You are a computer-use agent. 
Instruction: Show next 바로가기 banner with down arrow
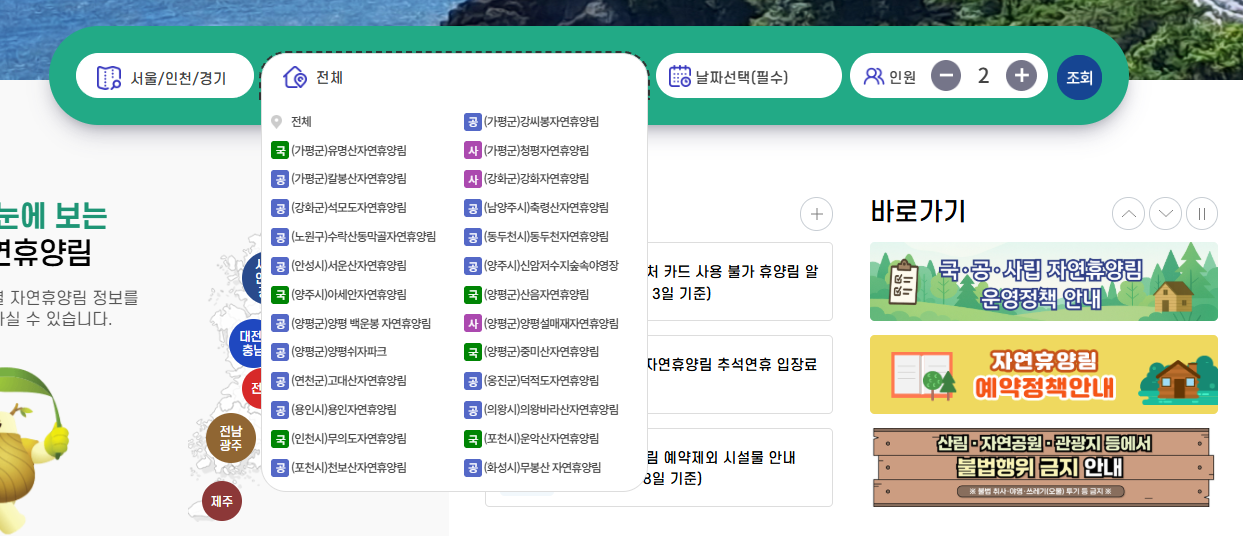click(x=1165, y=213)
